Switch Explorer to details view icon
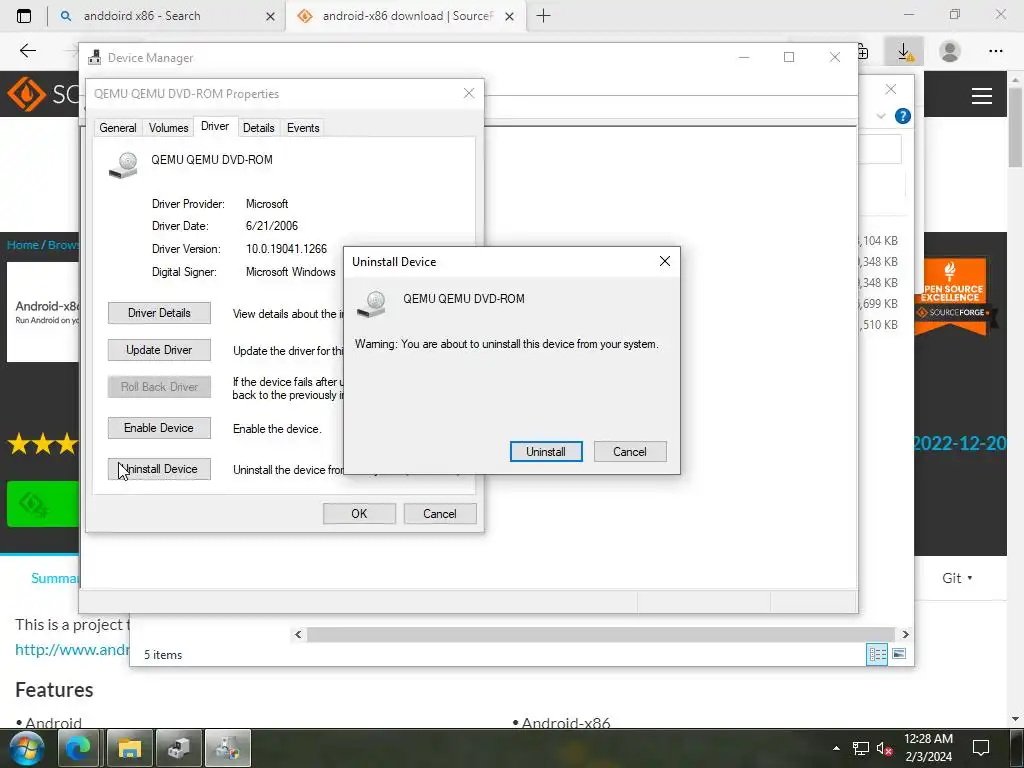 877,654
